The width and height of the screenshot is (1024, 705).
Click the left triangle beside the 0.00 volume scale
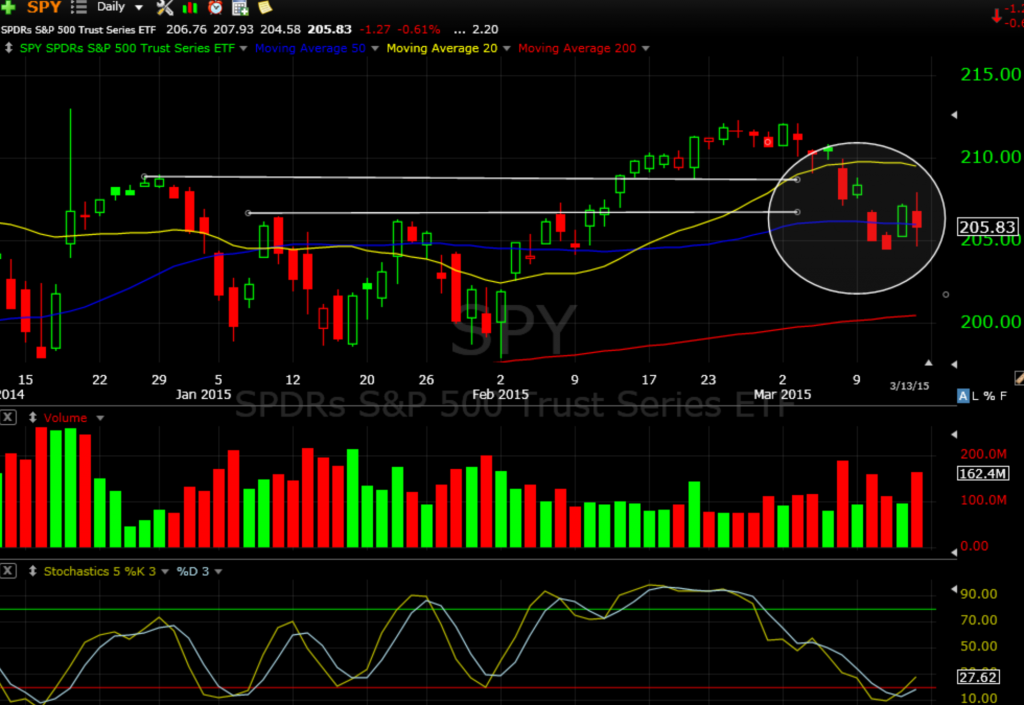point(954,552)
